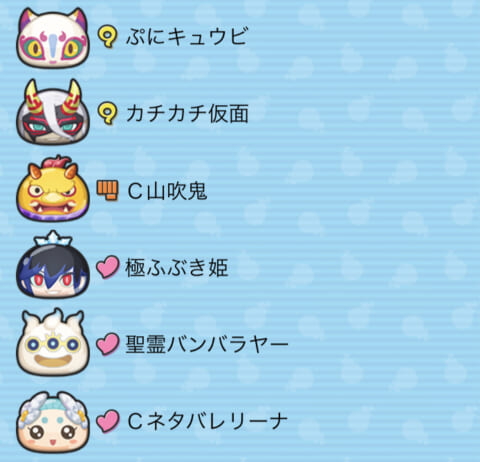Click the crown on the 極ふぶき姫 icon
Image resolution: width=480 pixels, height=462 pixels.
pyautogui.click(x=53, y=239)
